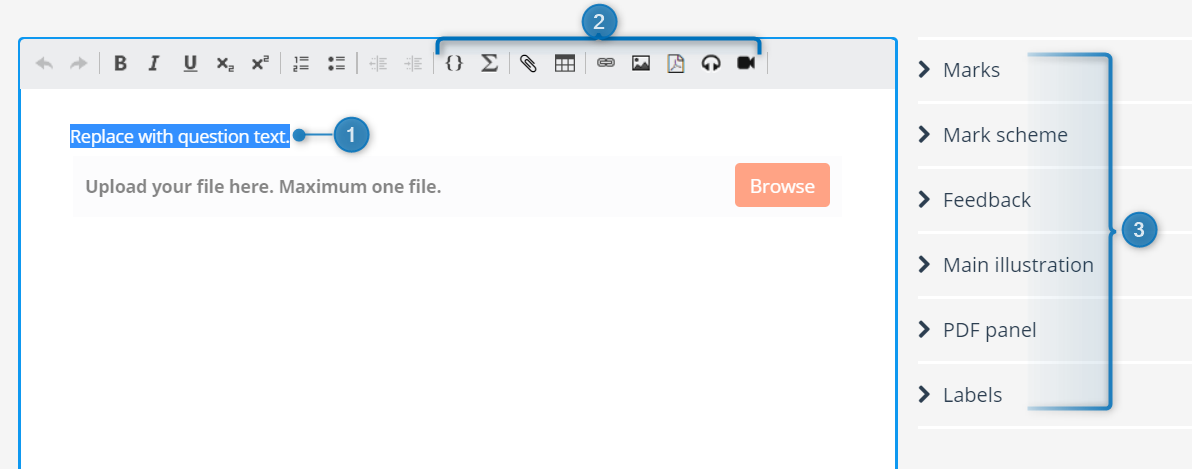Viewport: 1192px width, 469px height.
Task: Apply subscript formatting
Action: (x=225, y=65)
